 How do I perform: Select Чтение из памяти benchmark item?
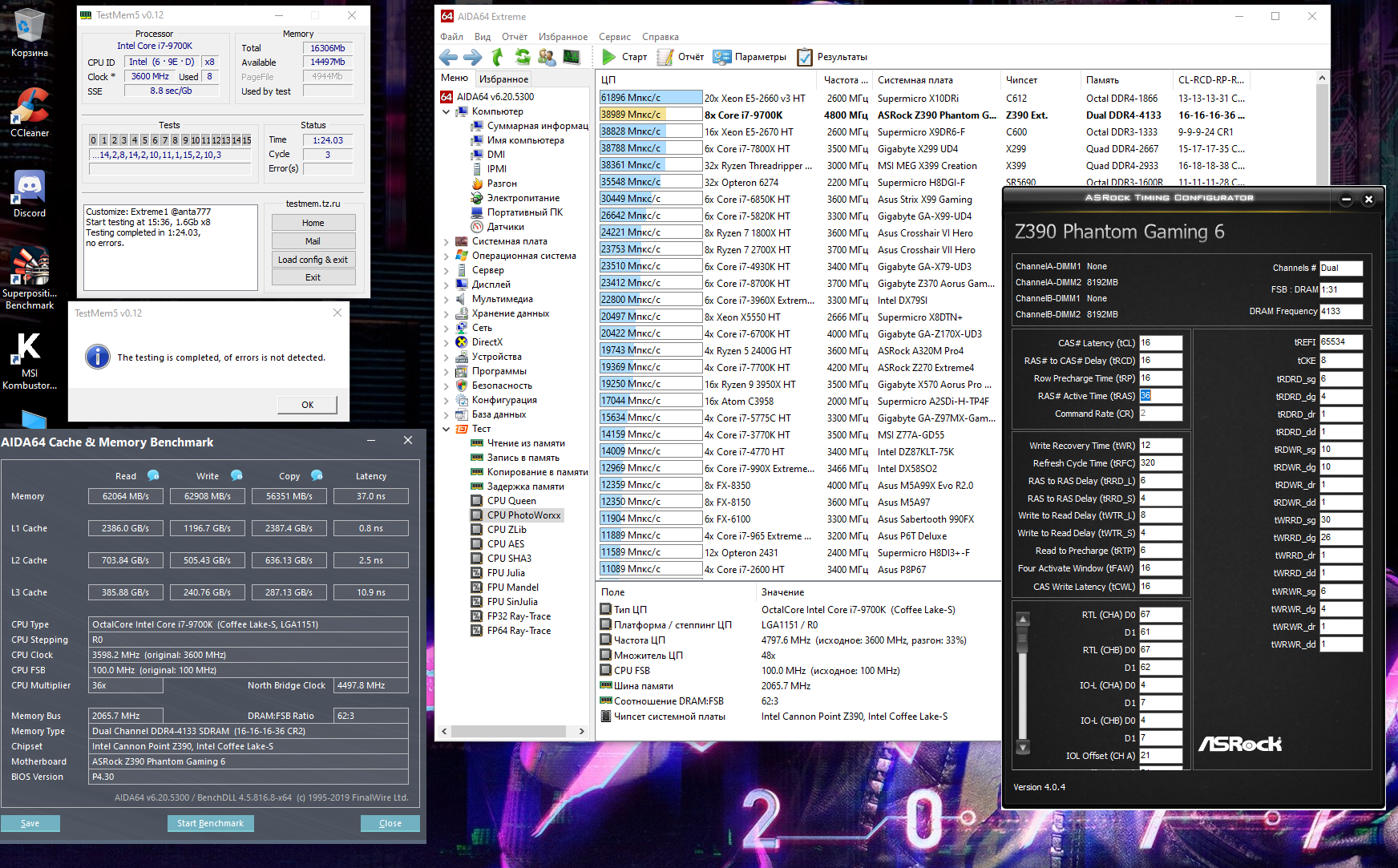518,443
